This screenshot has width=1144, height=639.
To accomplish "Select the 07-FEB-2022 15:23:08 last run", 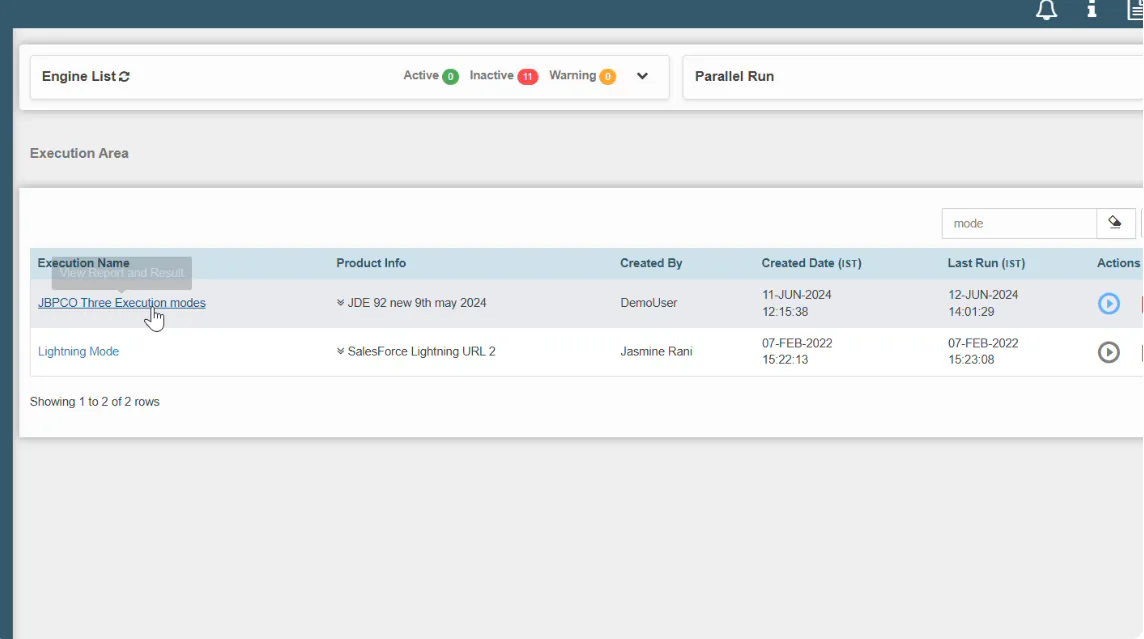I will [983, 352].
